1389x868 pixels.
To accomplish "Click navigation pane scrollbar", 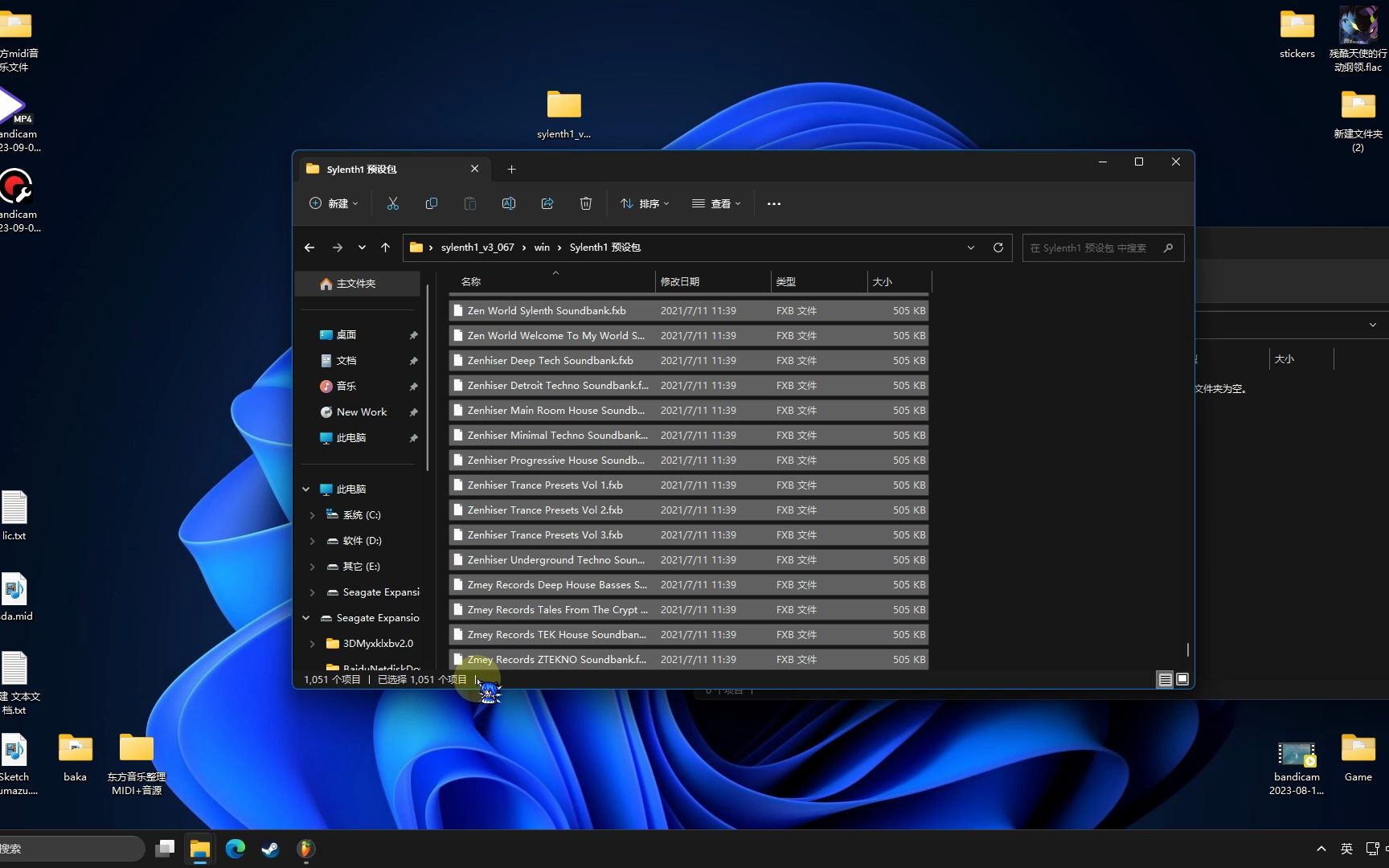I will pyautogui.click(x=428, y=378).
